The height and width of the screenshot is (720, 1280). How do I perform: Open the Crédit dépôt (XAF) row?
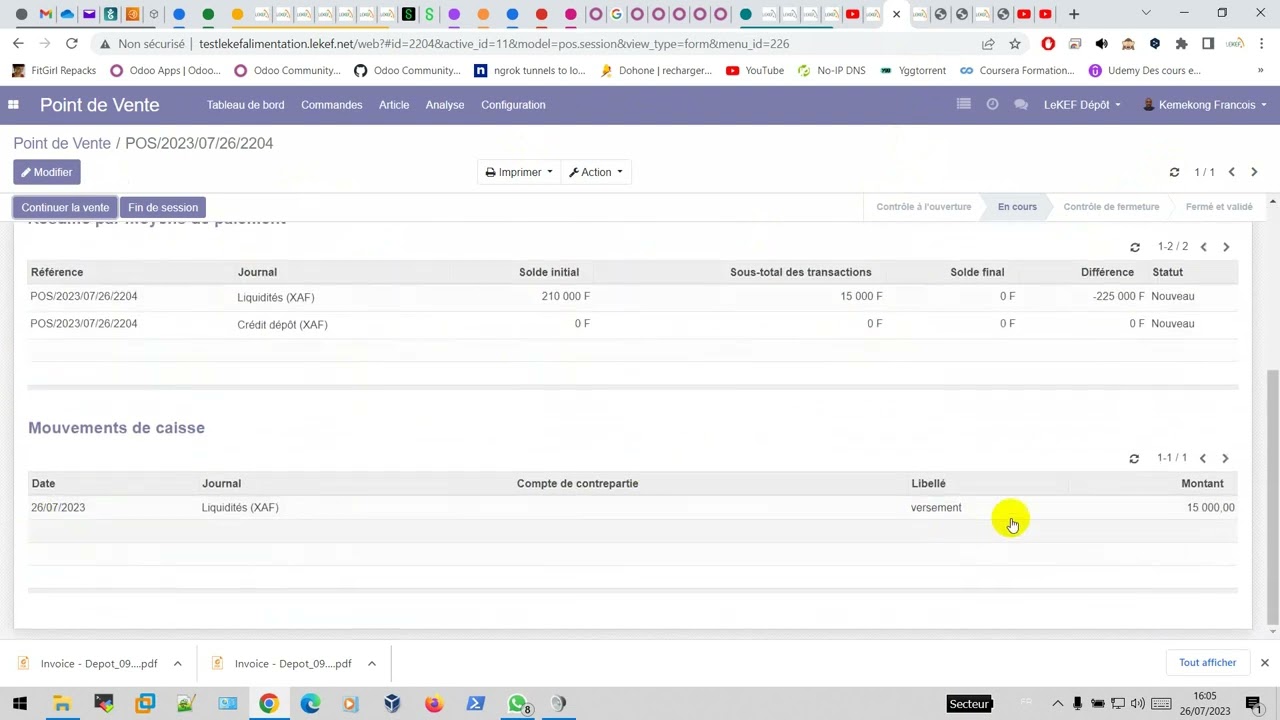click(x=632, y=324)
